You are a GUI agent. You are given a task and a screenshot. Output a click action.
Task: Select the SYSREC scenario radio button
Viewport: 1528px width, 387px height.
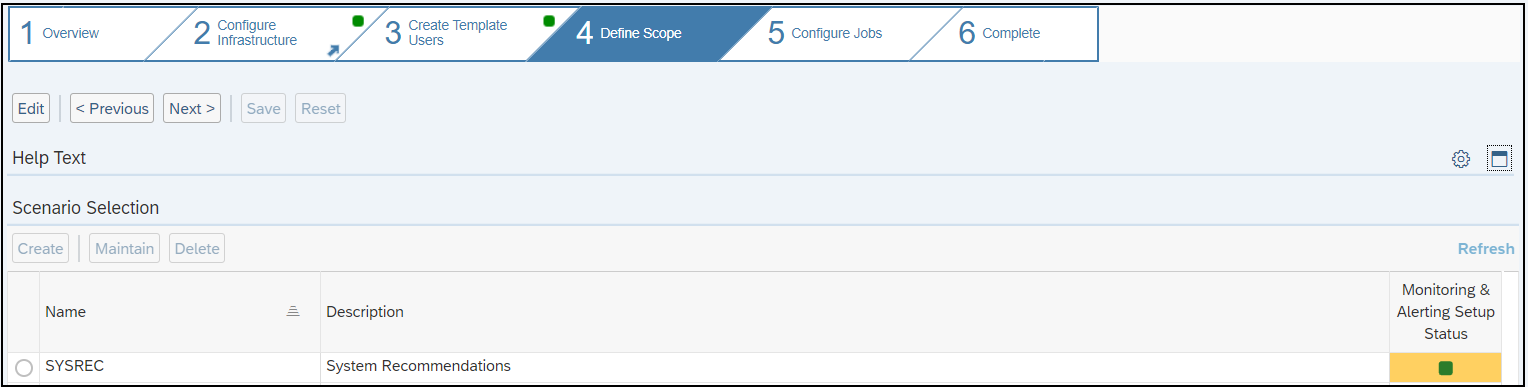pyautogui.click(x=24, y=368)
